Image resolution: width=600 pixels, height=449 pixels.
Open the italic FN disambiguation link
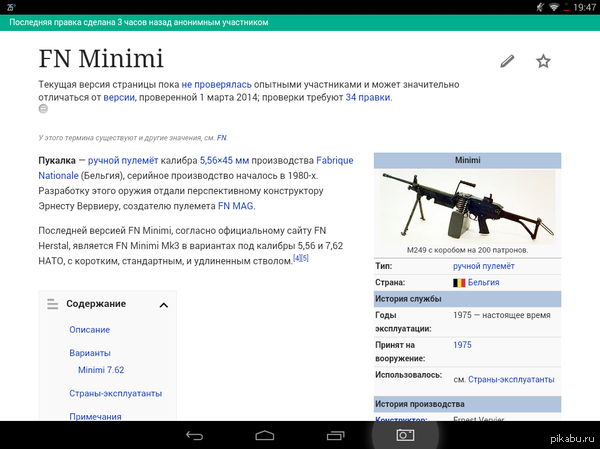pyautogui.click(x=222, y=138)
